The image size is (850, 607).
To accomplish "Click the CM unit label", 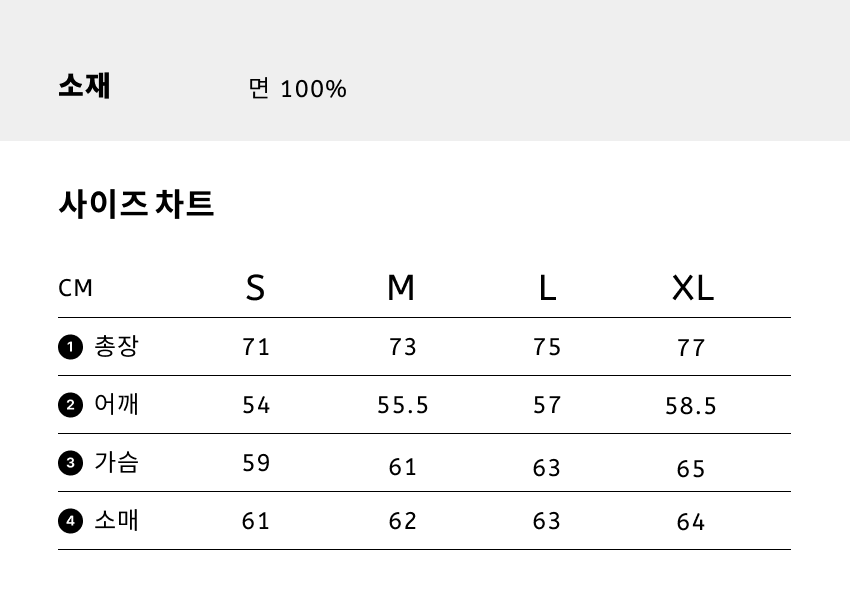I will [76, 289].
